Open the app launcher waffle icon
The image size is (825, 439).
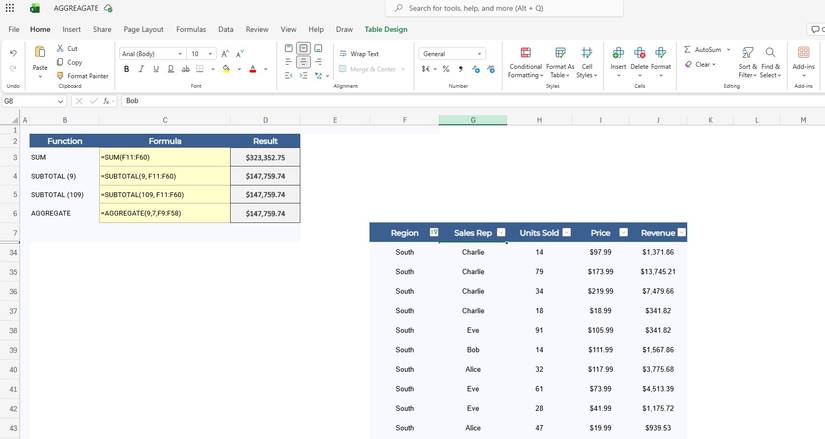click(9, 8)
